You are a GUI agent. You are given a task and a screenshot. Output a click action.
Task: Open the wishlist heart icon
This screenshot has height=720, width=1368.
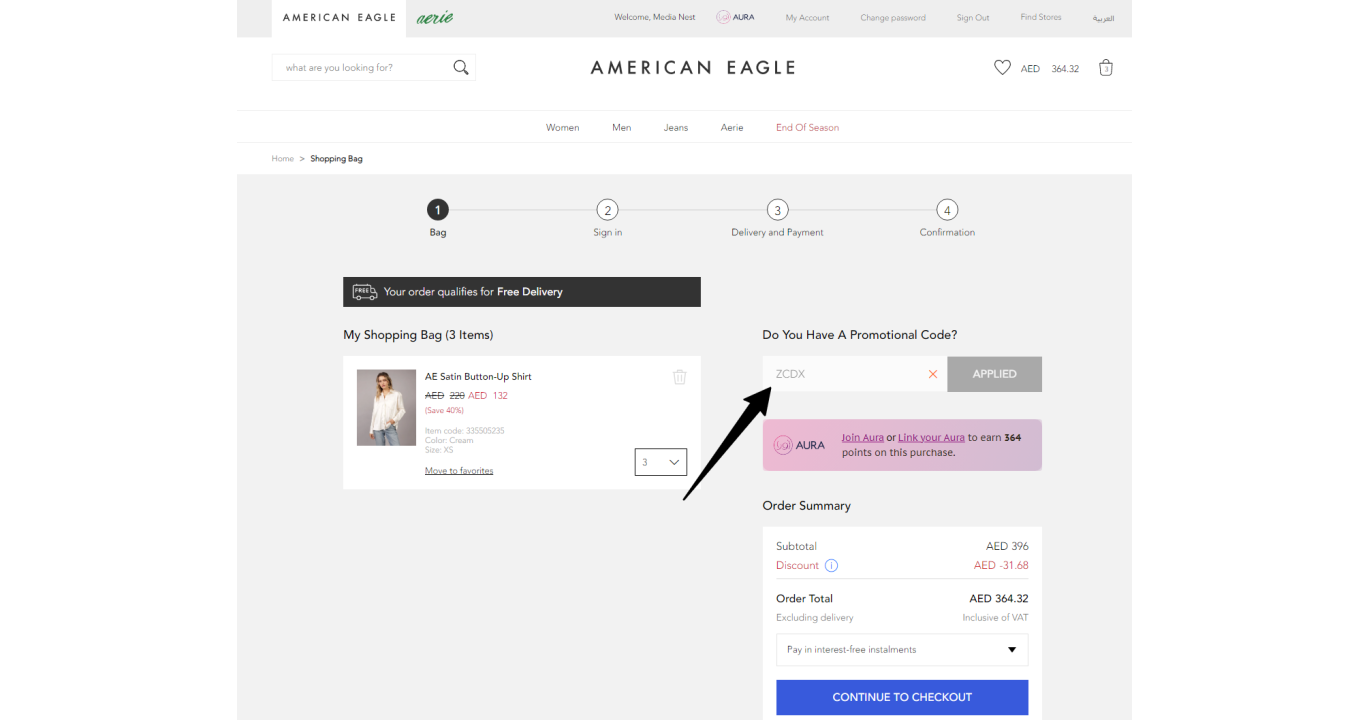coord(1002,68)
